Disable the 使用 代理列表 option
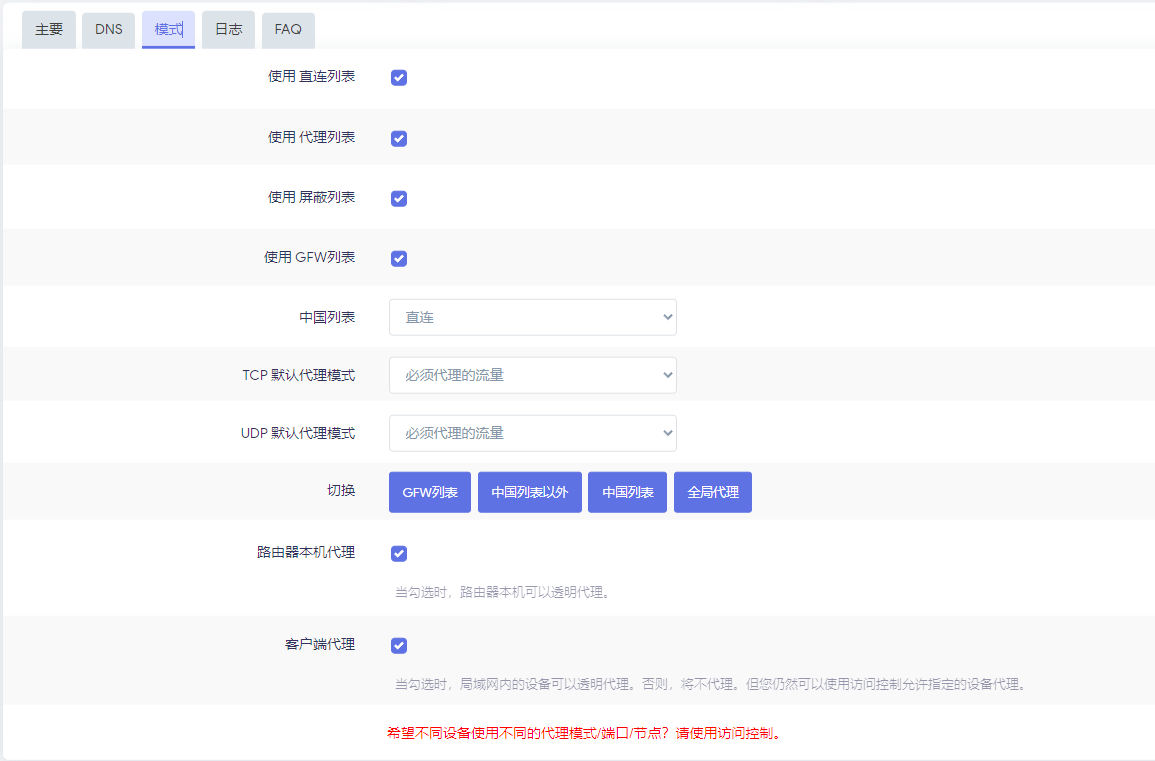The width and height of the screenshot is (1155, 761). point(399,138)
